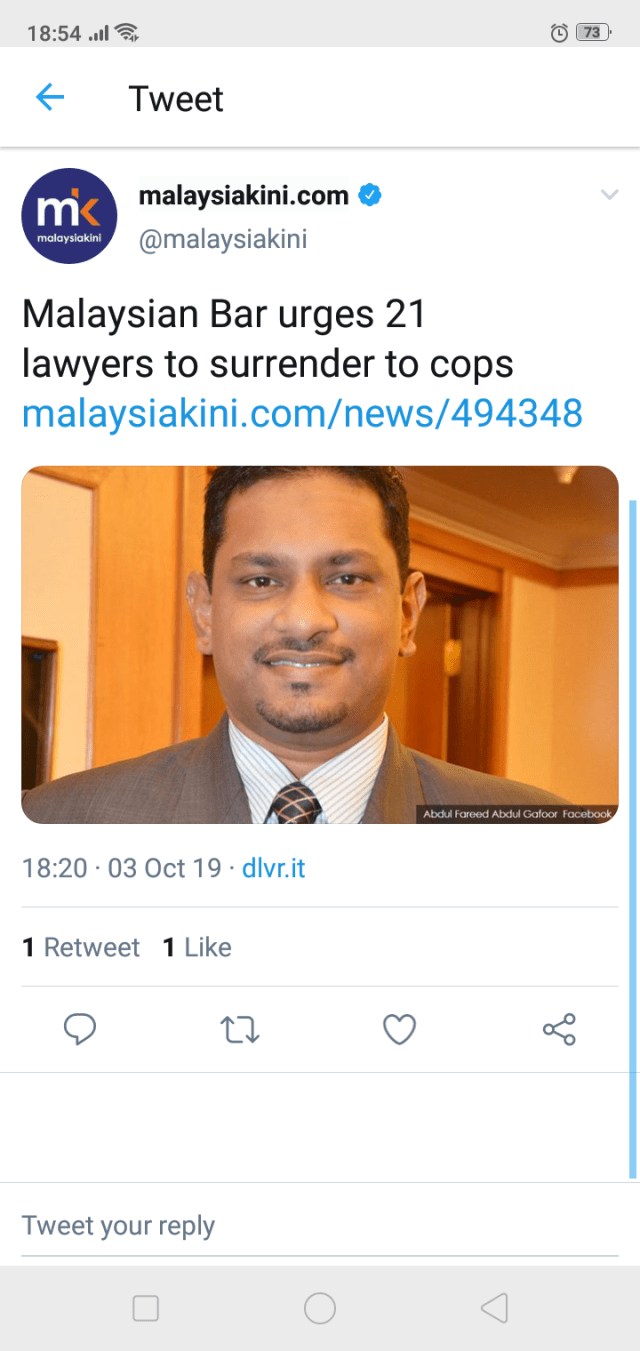Tap the Android recent apps square button
The height and width of the screenshot is (1351, 640).
click(x=146, y=1308)
